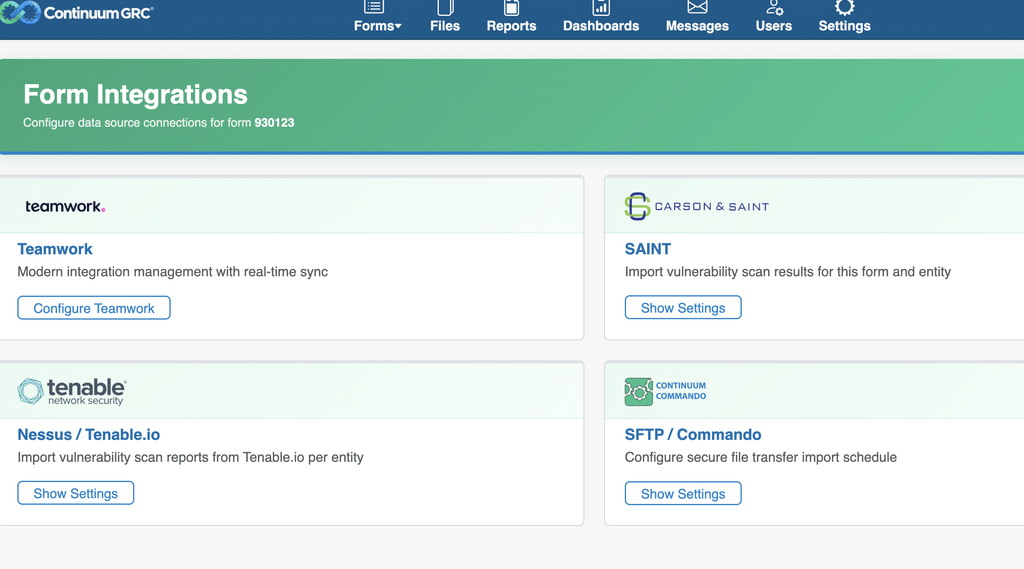Image resolution: width=1024 pixels, height=569 pixels.
Task: Click the Forms list icon in the navbar
Action: pos(374,7)
